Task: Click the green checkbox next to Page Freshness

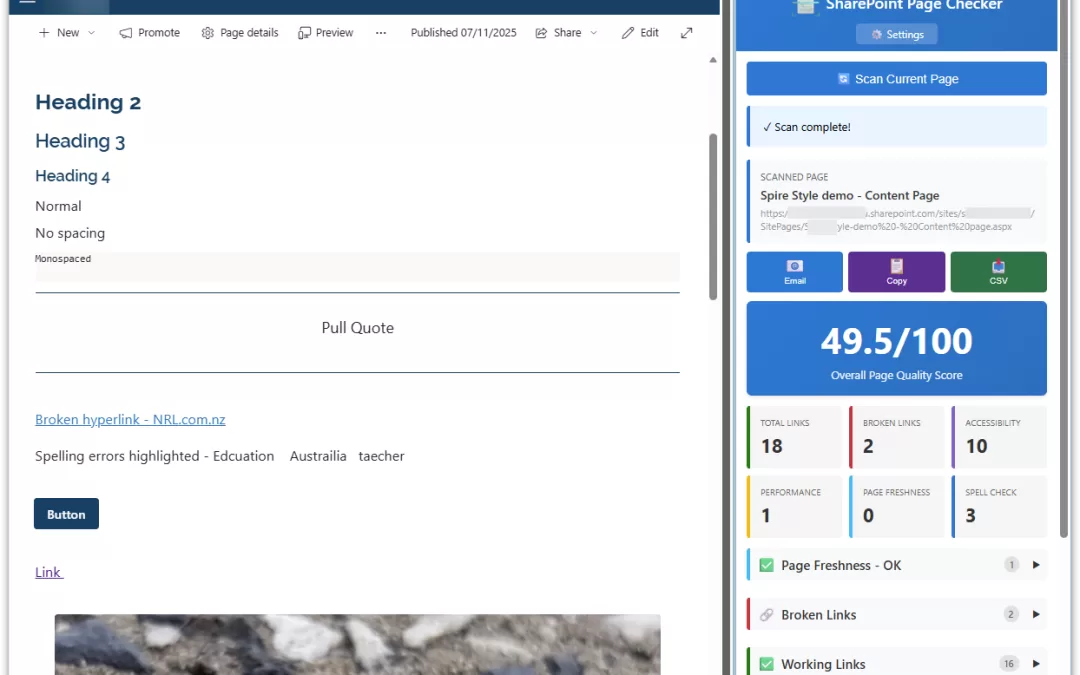Action: (766, 564)
